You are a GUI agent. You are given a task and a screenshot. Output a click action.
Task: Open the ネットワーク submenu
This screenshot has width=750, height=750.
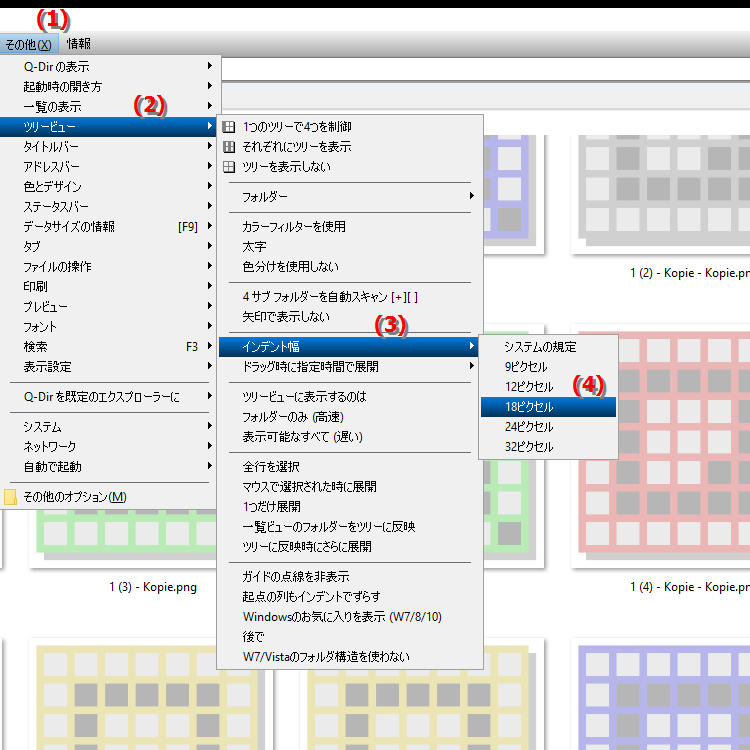(x=109, y=446)
